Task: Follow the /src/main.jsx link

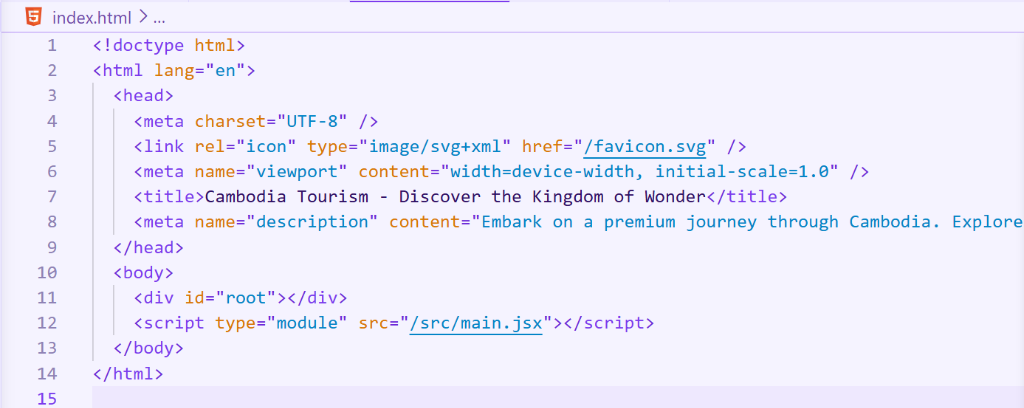Action: click(477, 323)
